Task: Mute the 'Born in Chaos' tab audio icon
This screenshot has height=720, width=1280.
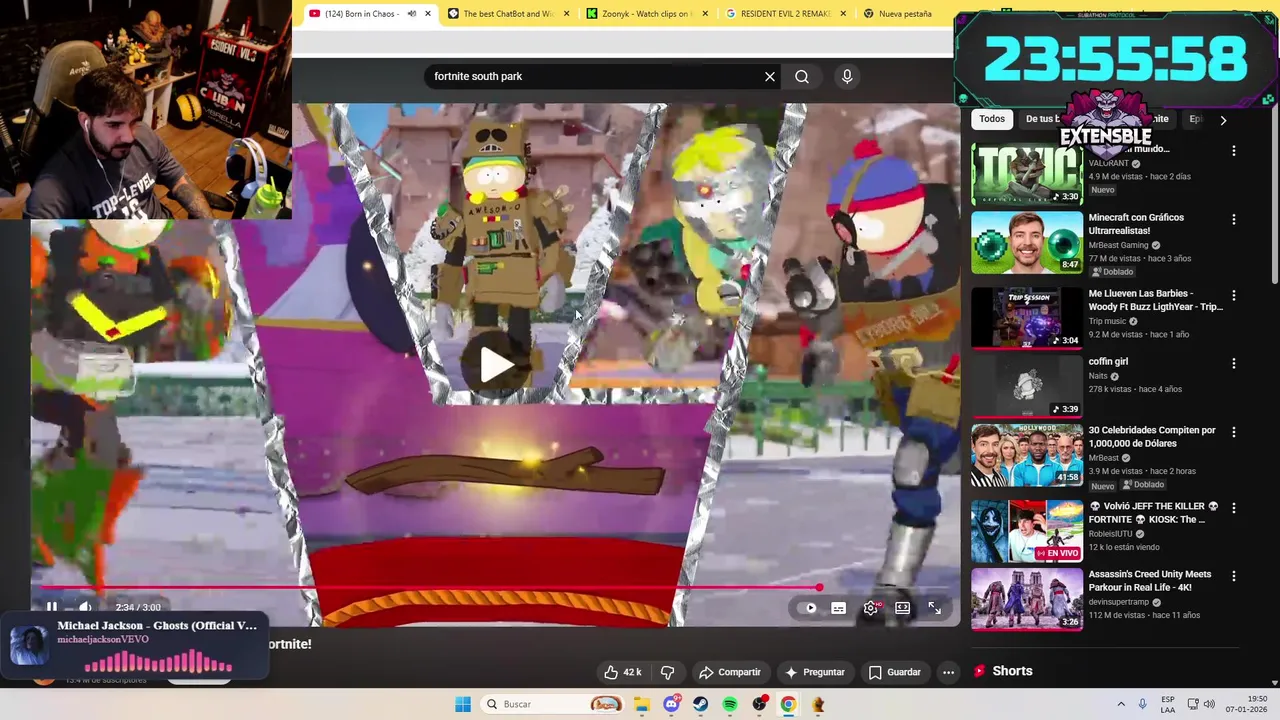Action: click(x=411, y=14)
